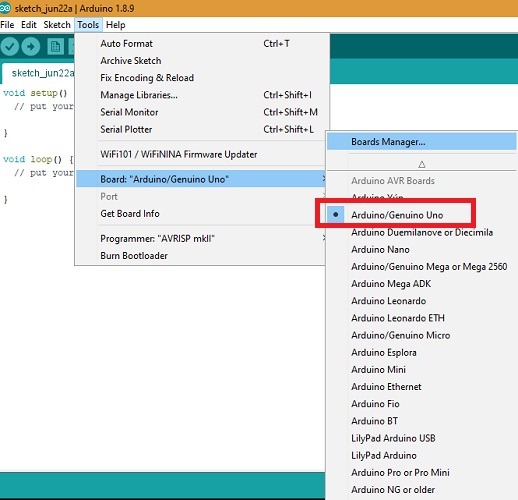
Task: Select Arduino/Genuino Mega or Mega 2560
Action: tap(422, 267)
